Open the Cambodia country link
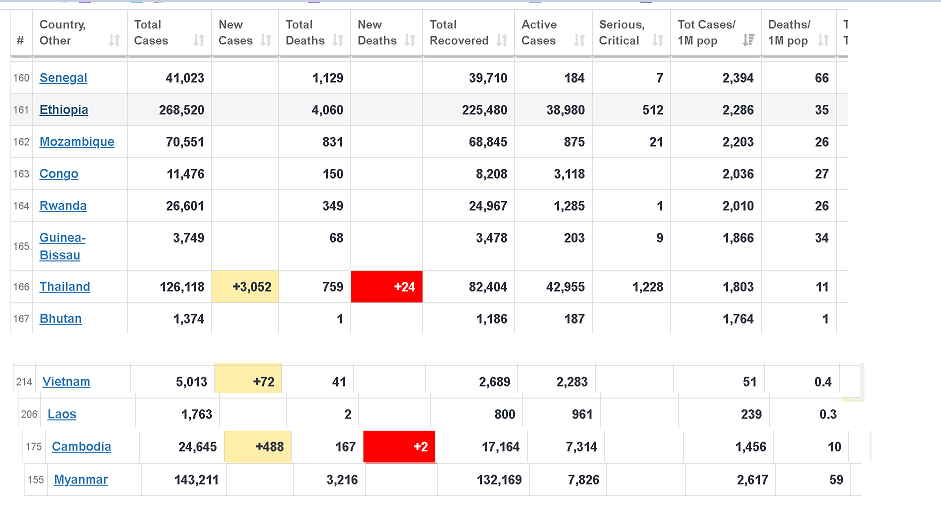The width and height of the screenshot is (941, 532). coord(82,447)
